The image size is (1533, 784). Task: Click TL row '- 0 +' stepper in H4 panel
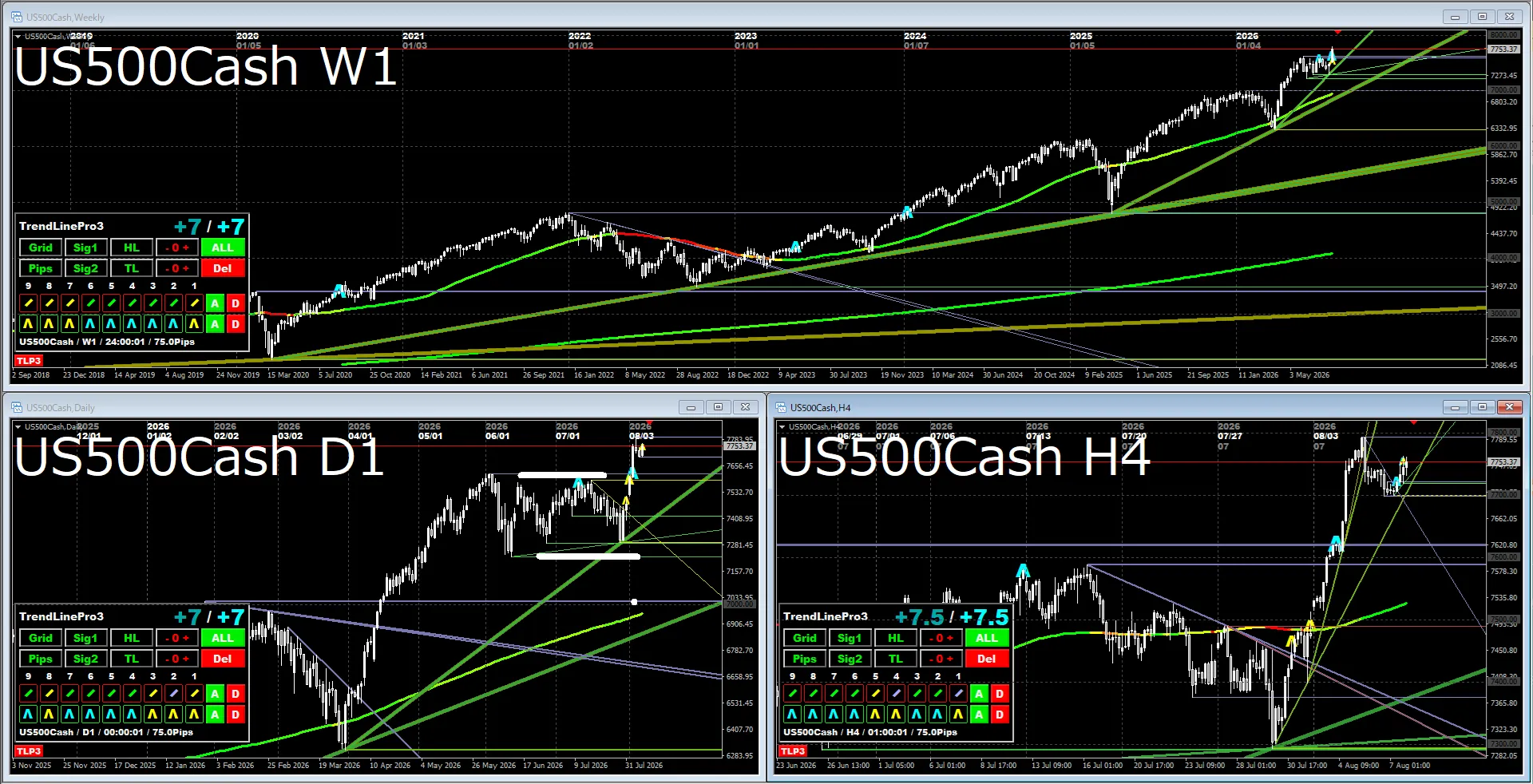click(x=941, y=659)
